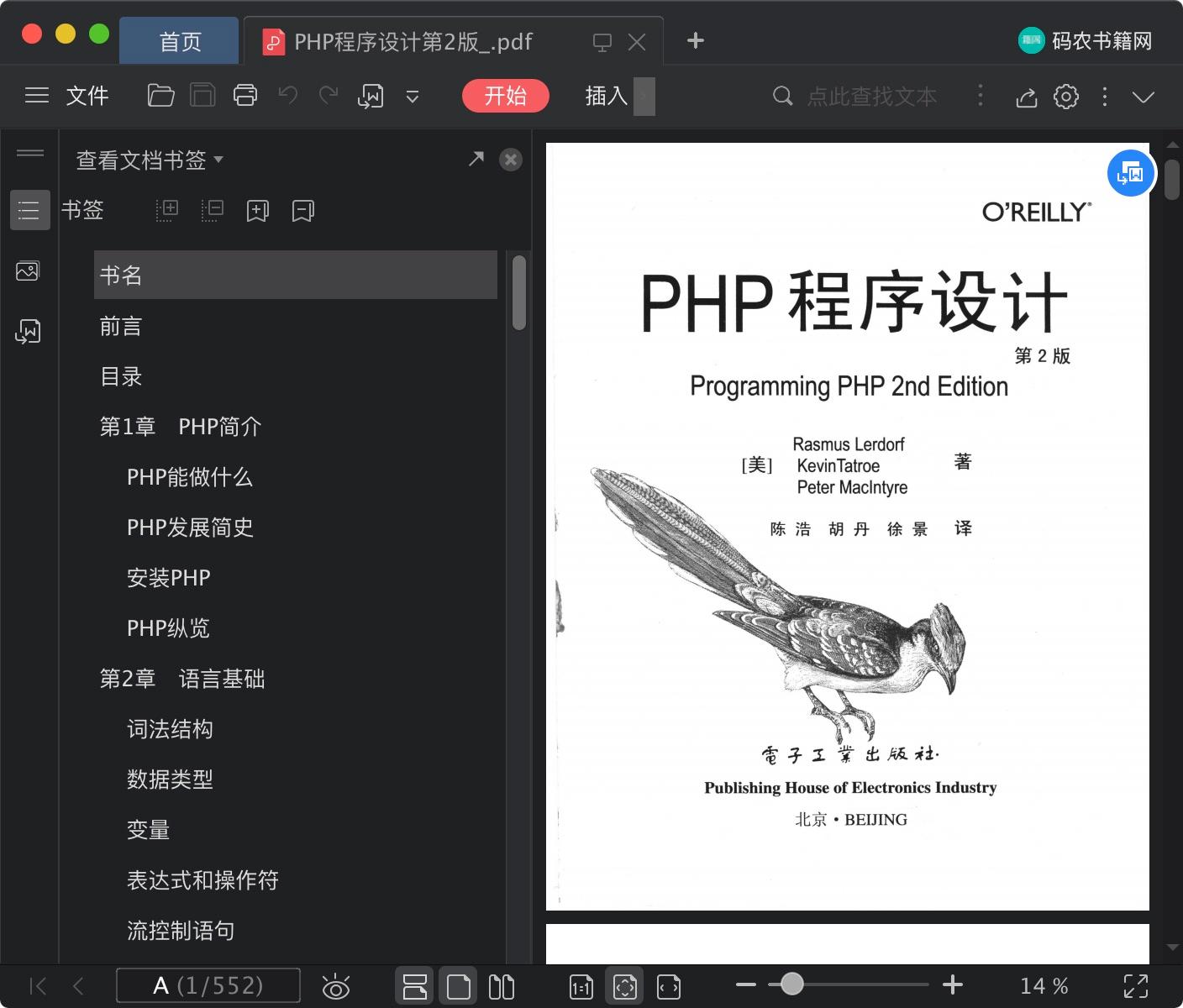Open the quick access toolbar dropdown arrow
The width and height of the screenshot is (1183, 1008).
coord(413,97)
